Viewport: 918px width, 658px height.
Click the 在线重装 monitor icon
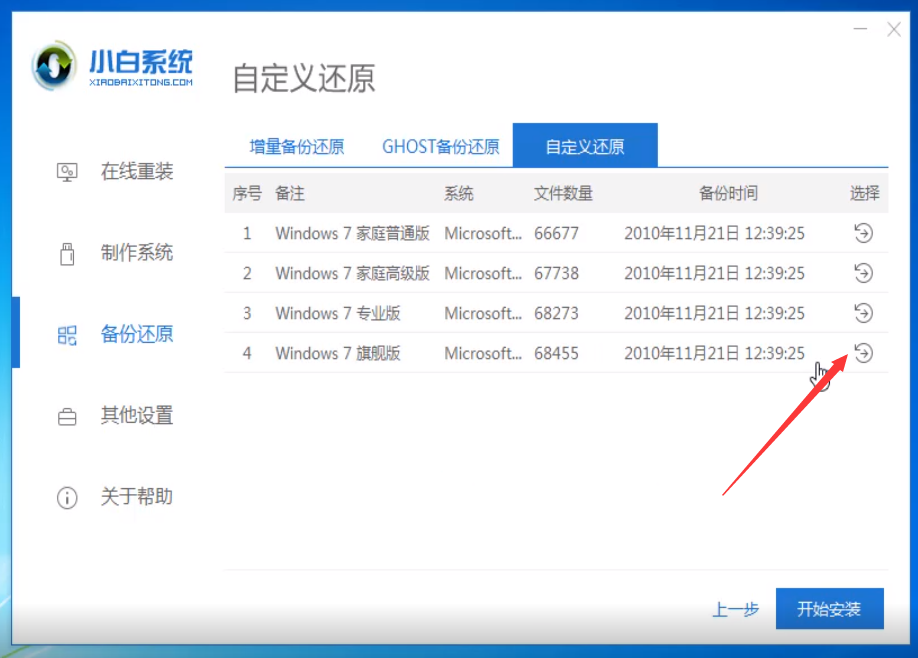(x=67, y=172)
